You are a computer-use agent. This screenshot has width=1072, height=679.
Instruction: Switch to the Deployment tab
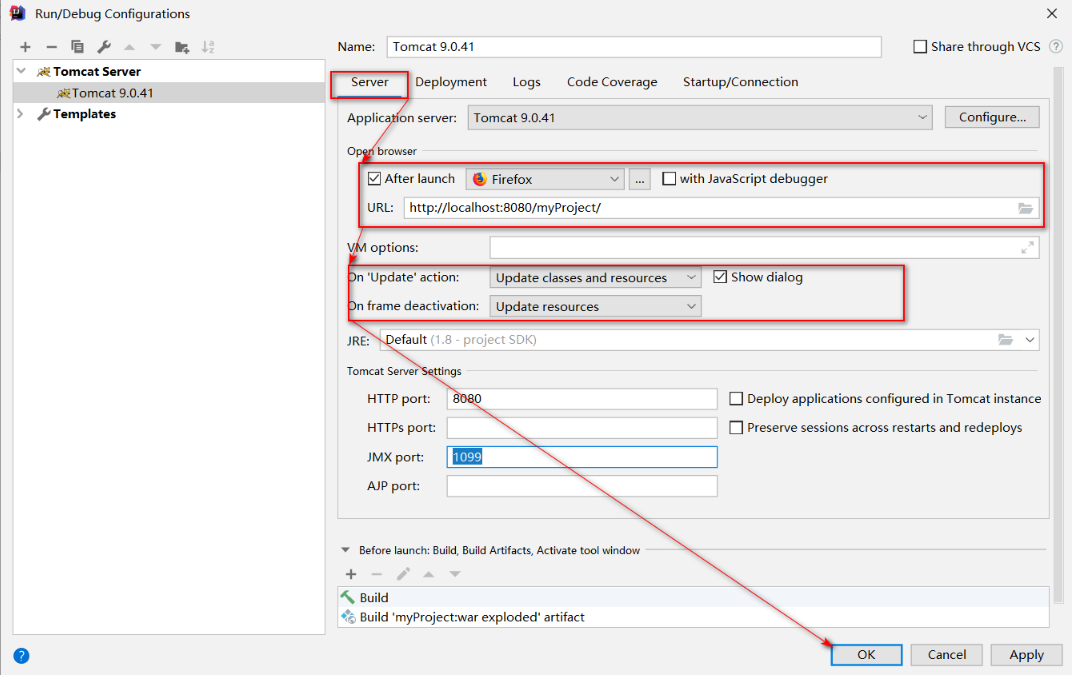(x=451, y=82)
